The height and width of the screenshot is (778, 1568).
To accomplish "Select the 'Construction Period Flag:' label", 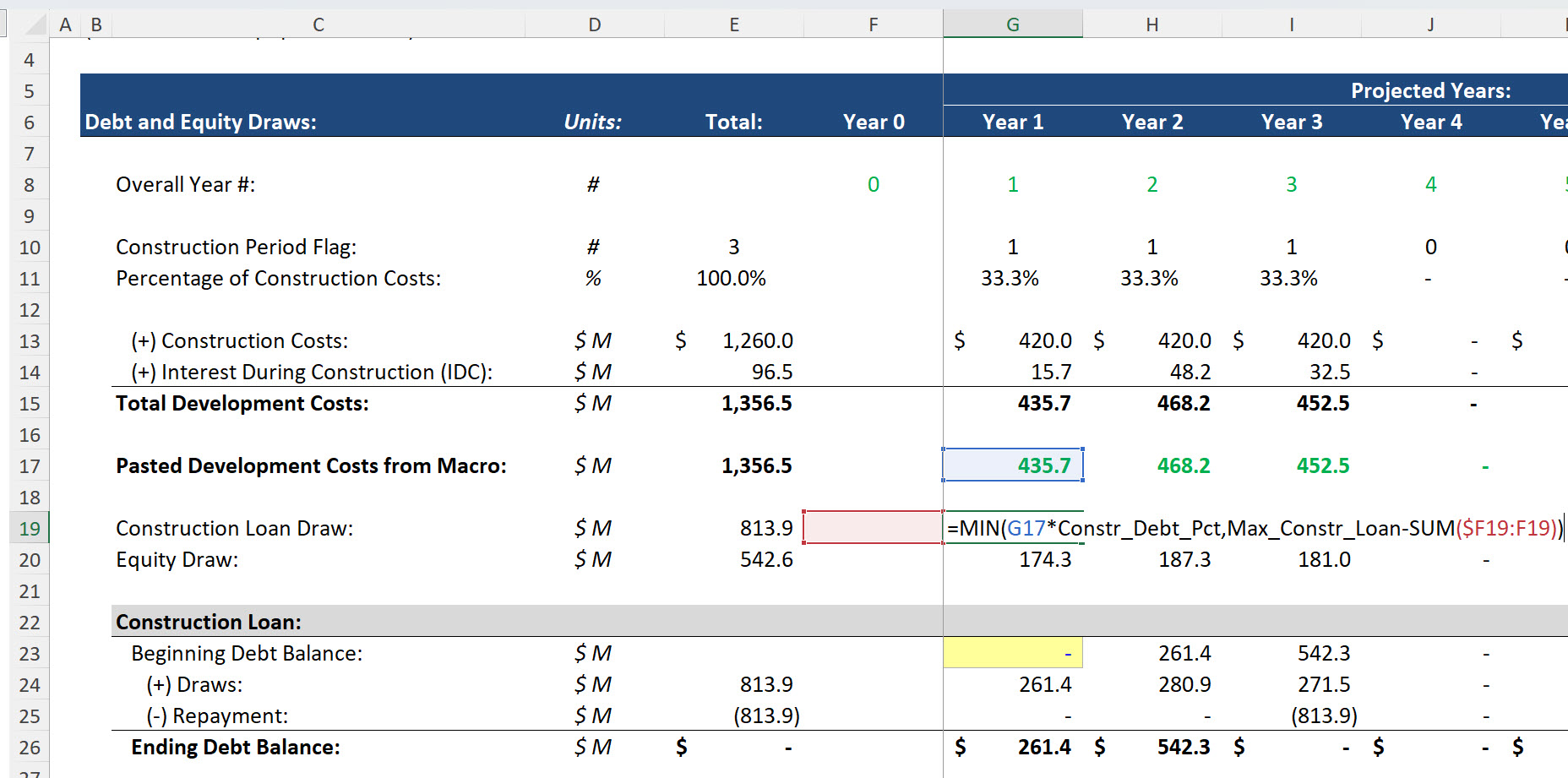I will (x=237, y=247).
